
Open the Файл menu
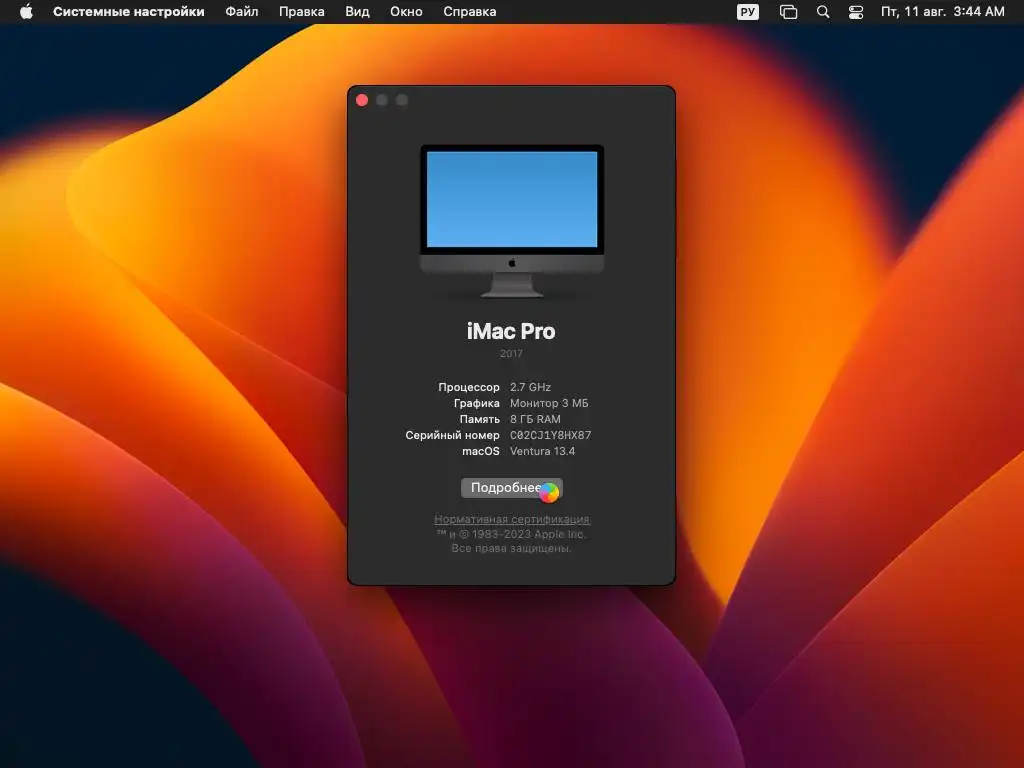coord(242,12)
